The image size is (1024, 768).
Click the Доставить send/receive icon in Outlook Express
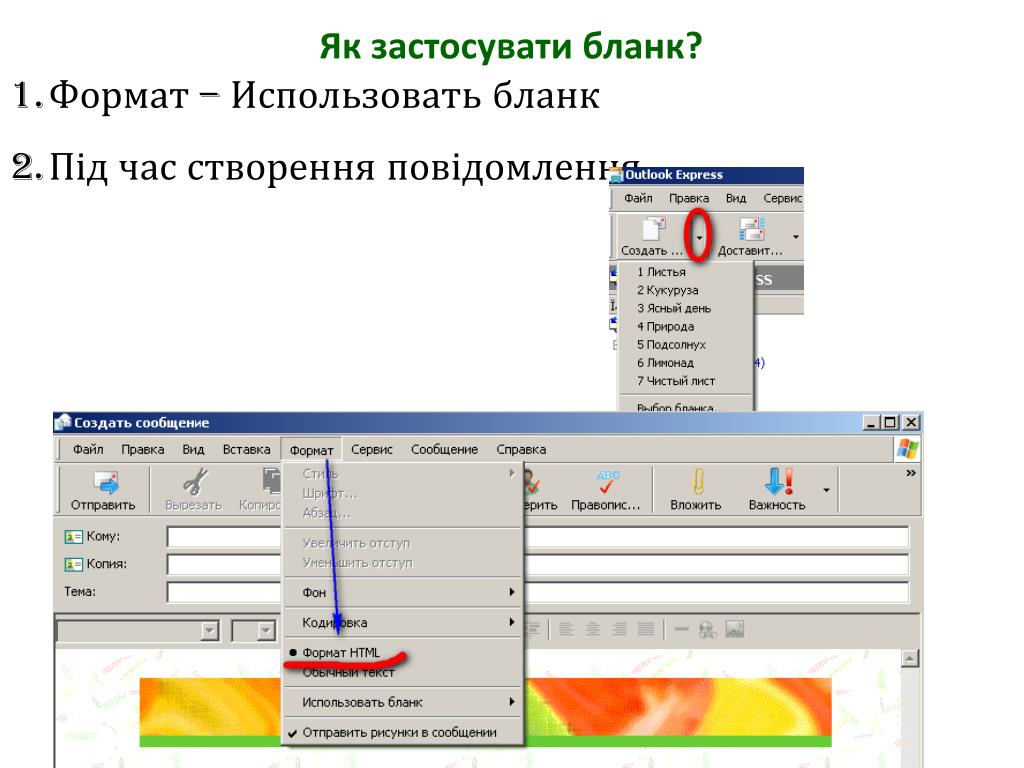752,229
